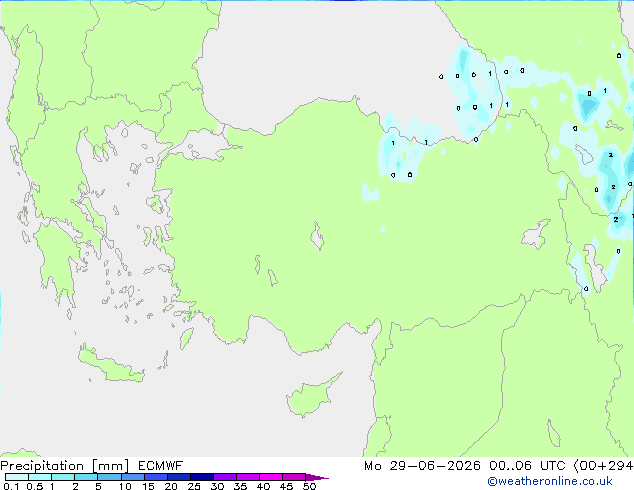Click the date '29-06-2026' text
The width and height of the screenshot is (634, 490).
coord(435,466)
